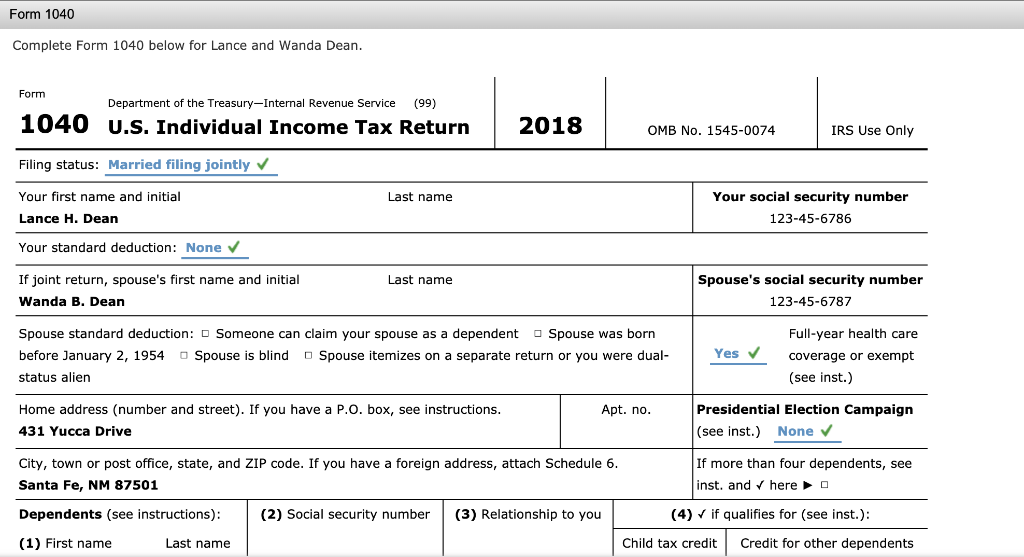
Task: Check Someone can claim your spouse as dependent
Action: (x=205, y=334)
